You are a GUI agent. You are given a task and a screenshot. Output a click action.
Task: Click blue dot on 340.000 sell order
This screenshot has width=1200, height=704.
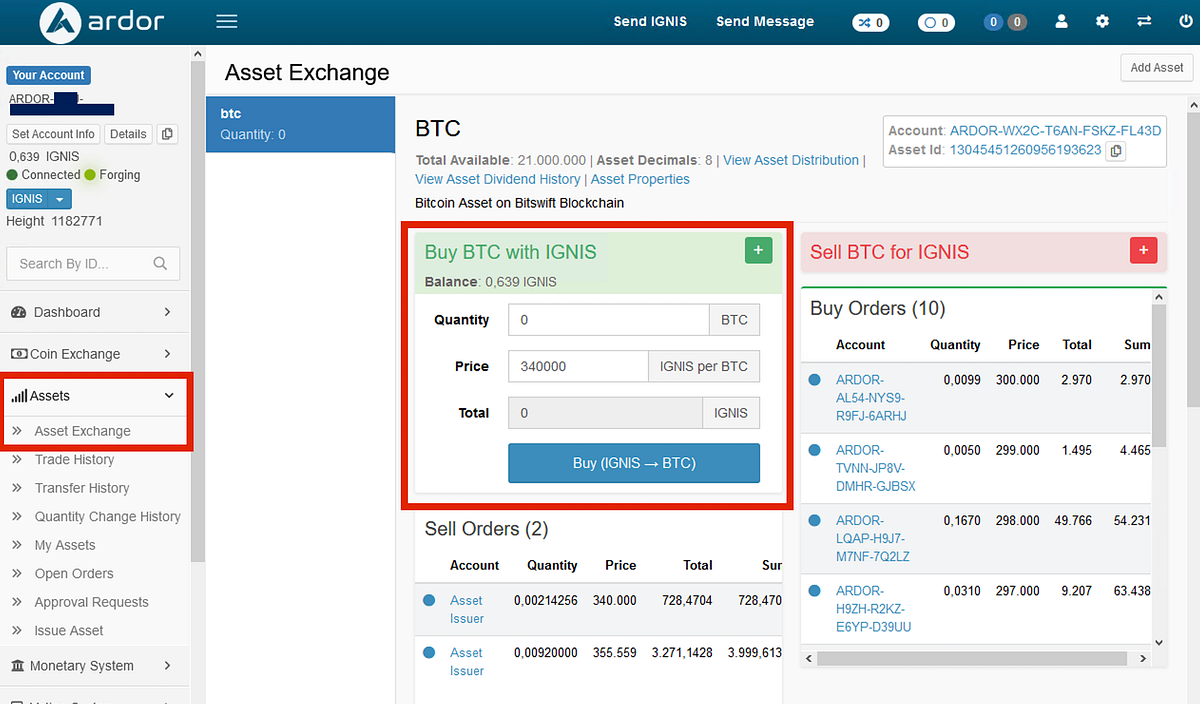click(x=429, y=600)
